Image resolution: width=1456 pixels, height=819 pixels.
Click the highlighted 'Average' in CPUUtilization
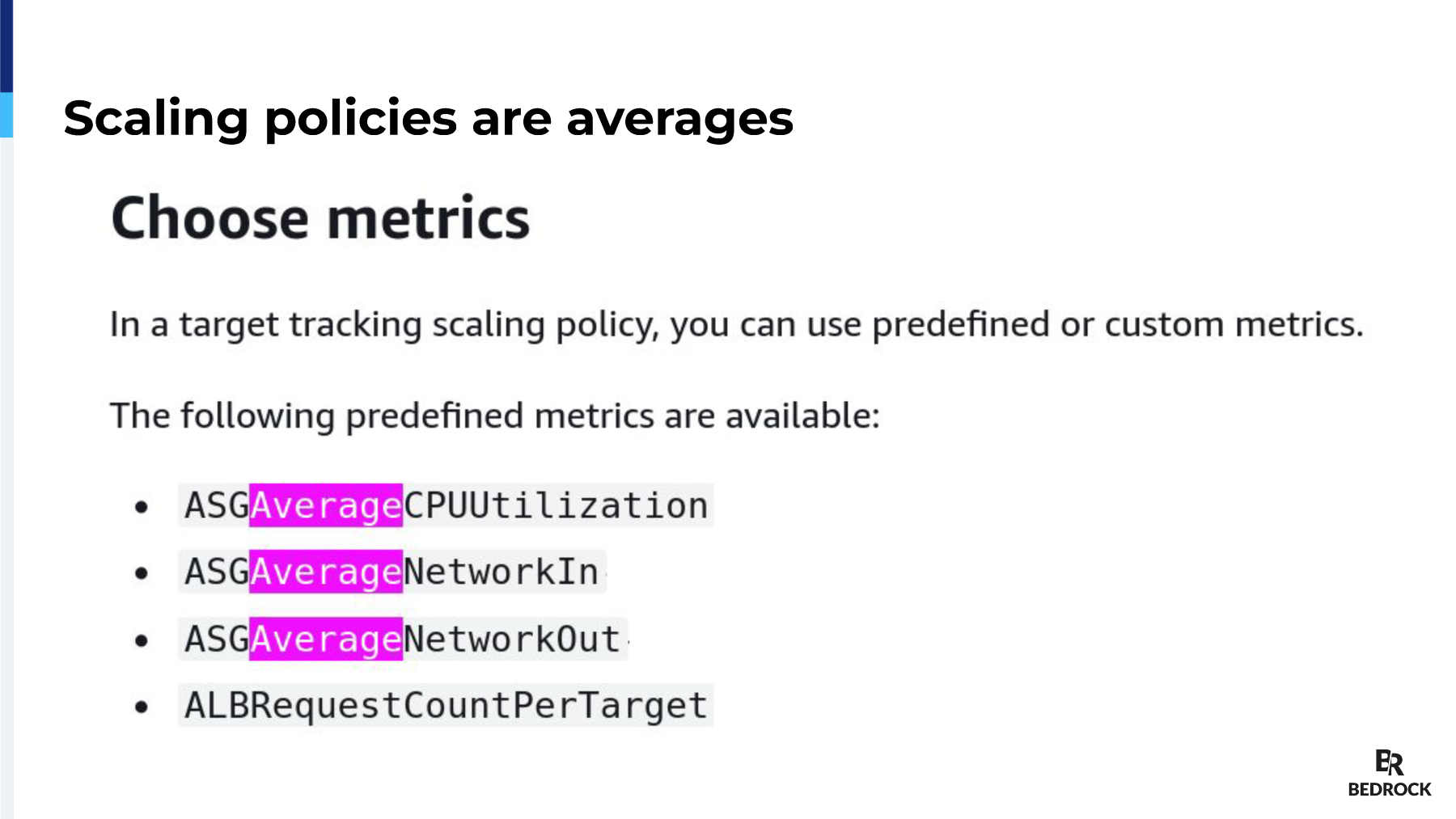tap(325, 505)
